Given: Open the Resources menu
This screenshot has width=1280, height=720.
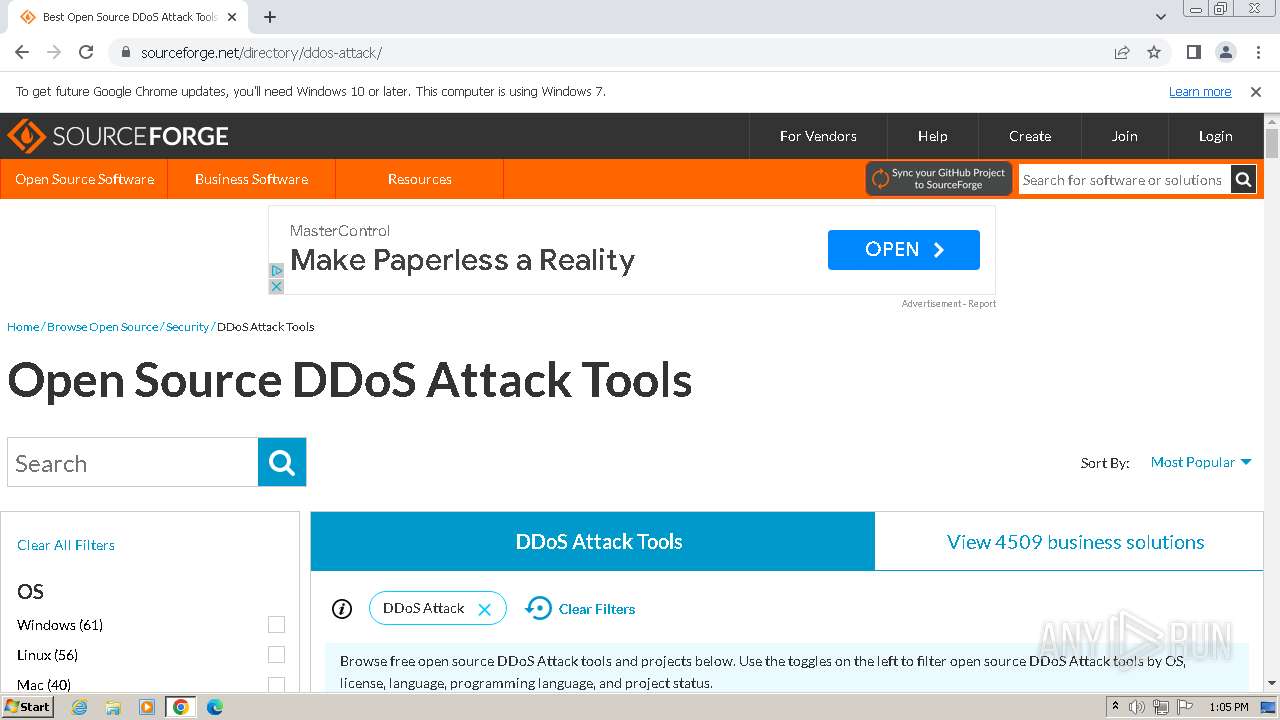Looking at the screenshot, I should [419, 179].
